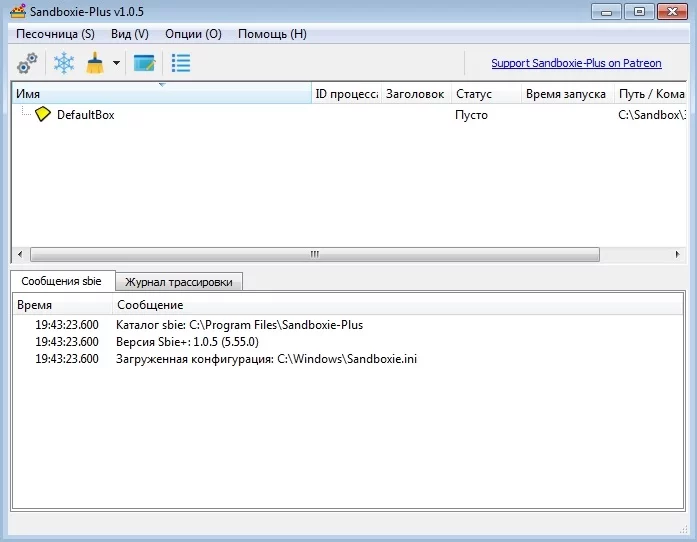
Task: Maximize the Sandboxie-Plus window
Action: [639, 12]
